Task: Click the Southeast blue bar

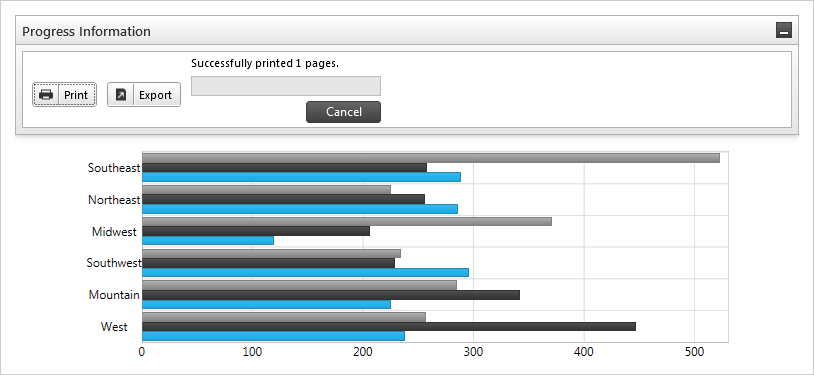Action: tap(301, 177)
